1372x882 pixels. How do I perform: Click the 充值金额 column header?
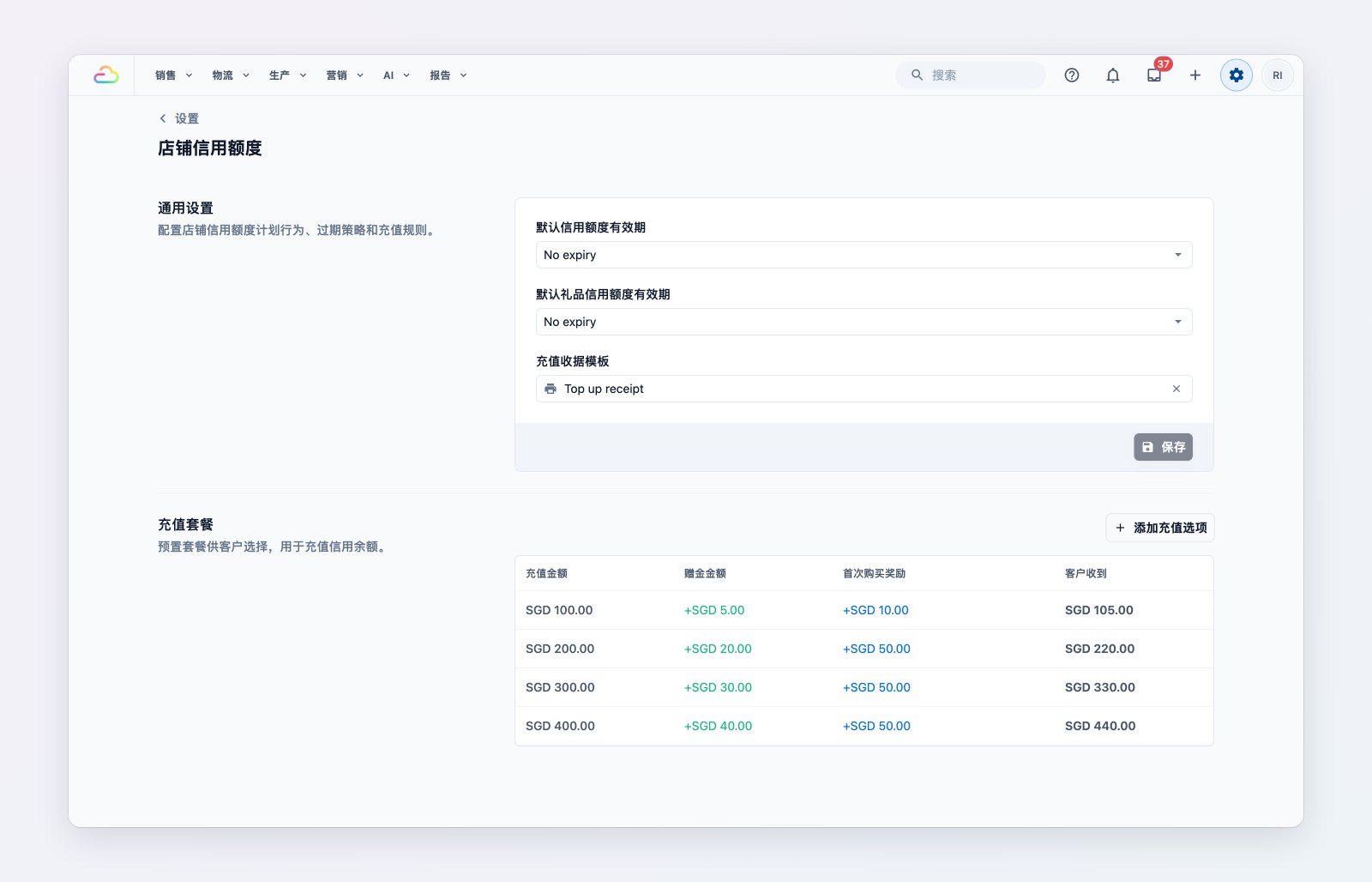tap(546, 573)
